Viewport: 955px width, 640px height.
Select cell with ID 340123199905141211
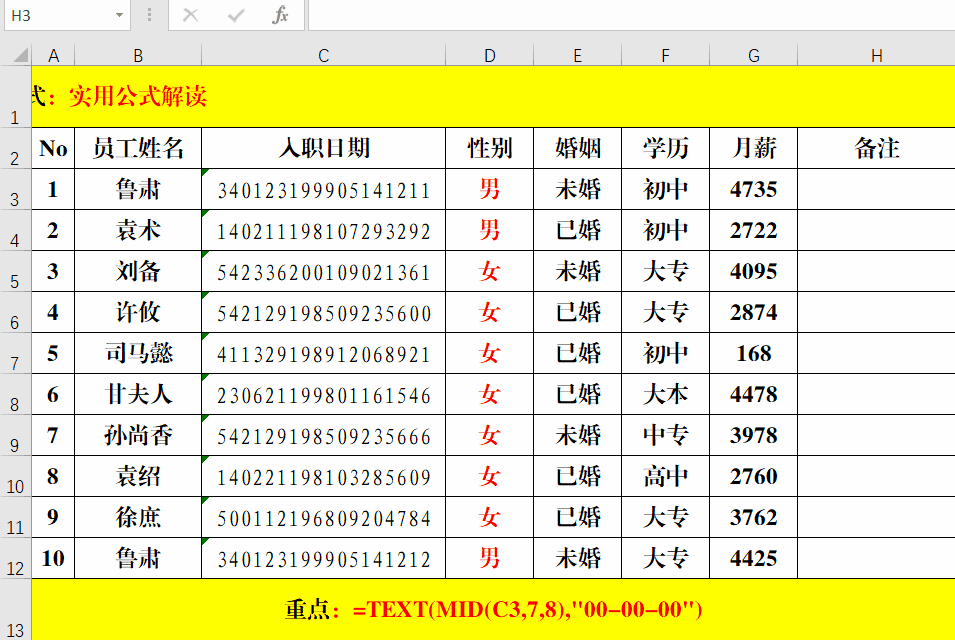[x=323, y=189]
